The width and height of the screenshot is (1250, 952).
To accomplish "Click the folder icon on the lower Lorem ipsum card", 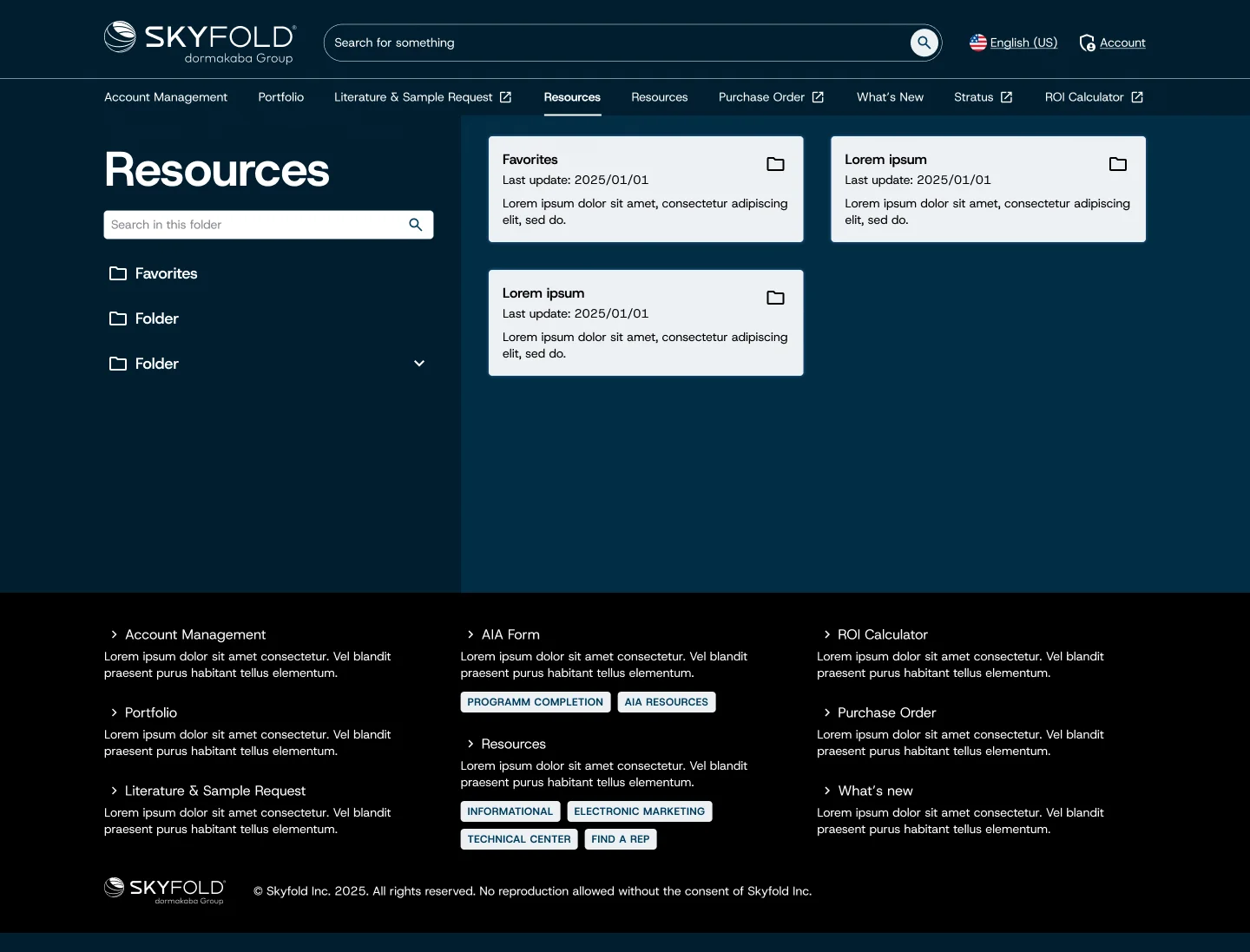I will [775, 298].
